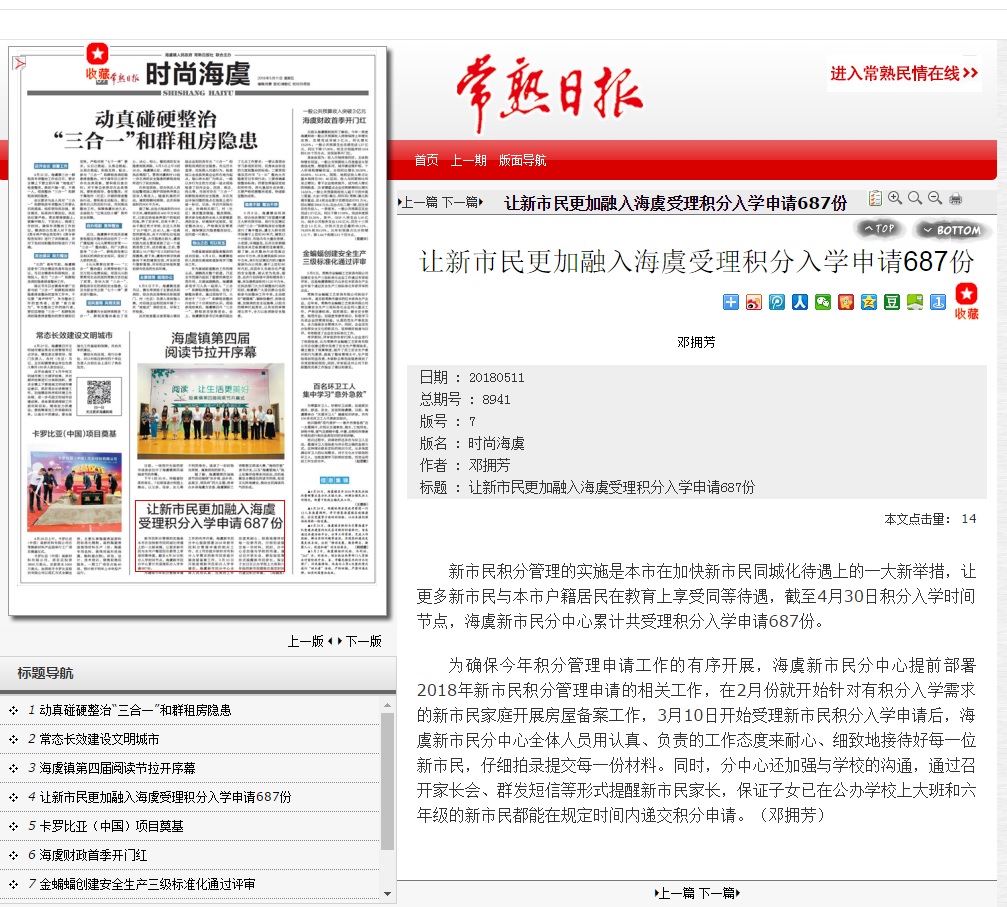Jump down with the BOTTOM button
This screenshot has width=1007, height=907.
click(952, 230)
